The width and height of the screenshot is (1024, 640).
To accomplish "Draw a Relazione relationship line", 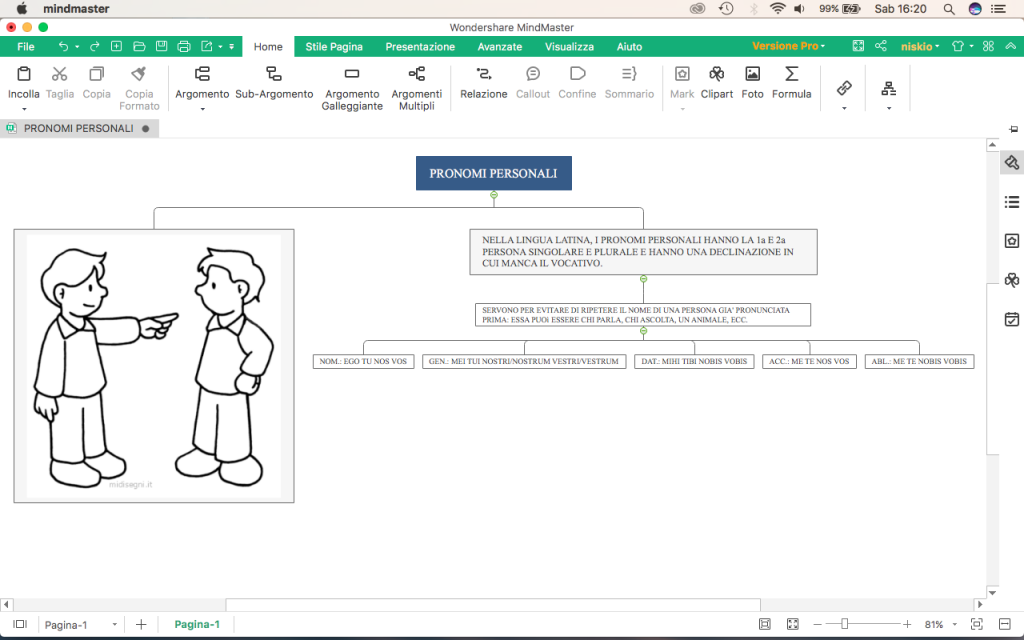I will (x=483, y=85).
